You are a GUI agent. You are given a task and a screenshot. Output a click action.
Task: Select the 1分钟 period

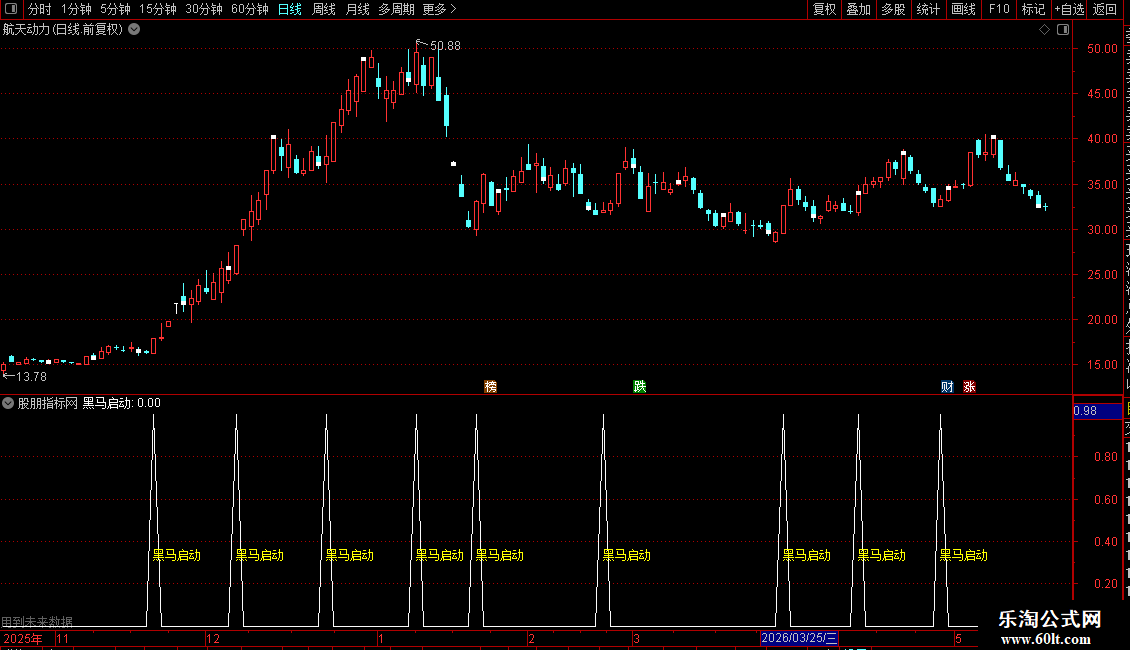click(x=76, y=9)
